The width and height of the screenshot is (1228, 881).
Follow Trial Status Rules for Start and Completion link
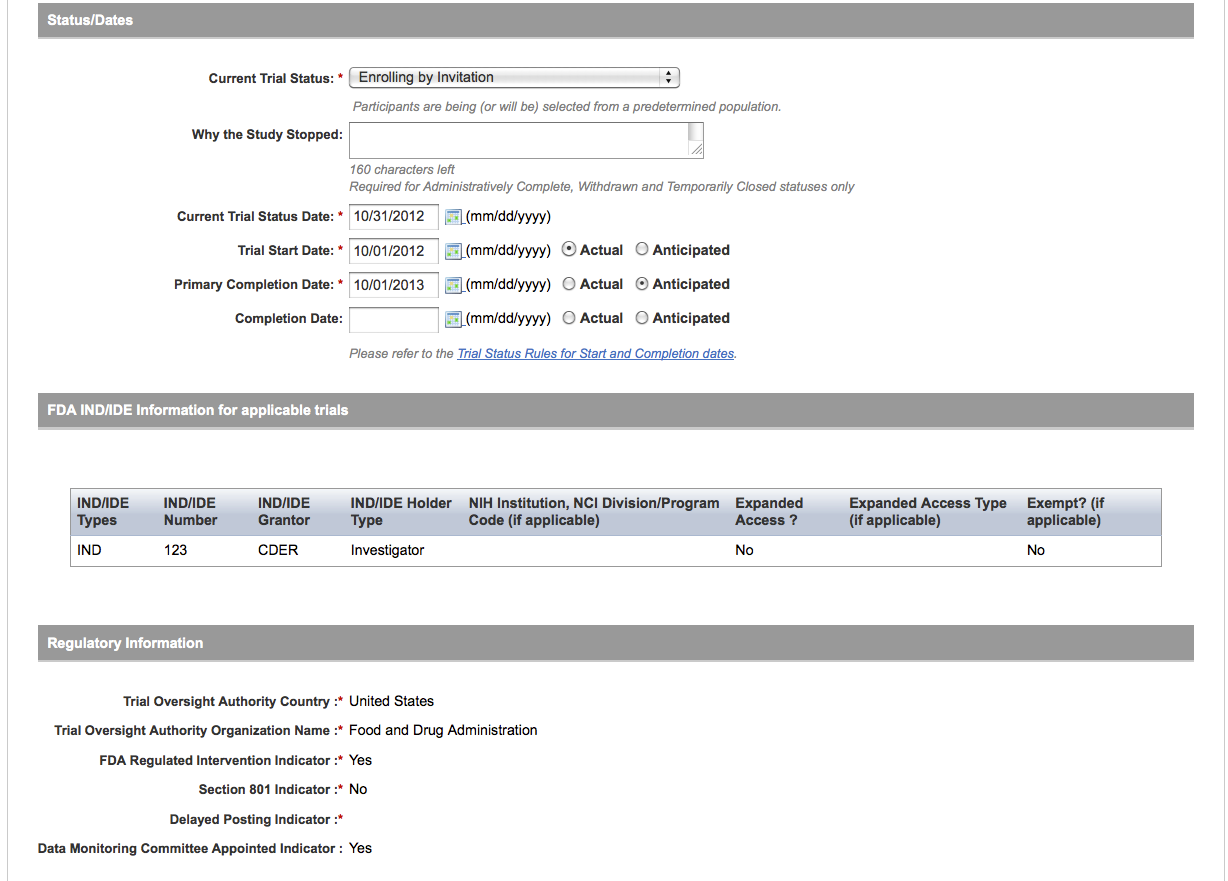[595, 354]
